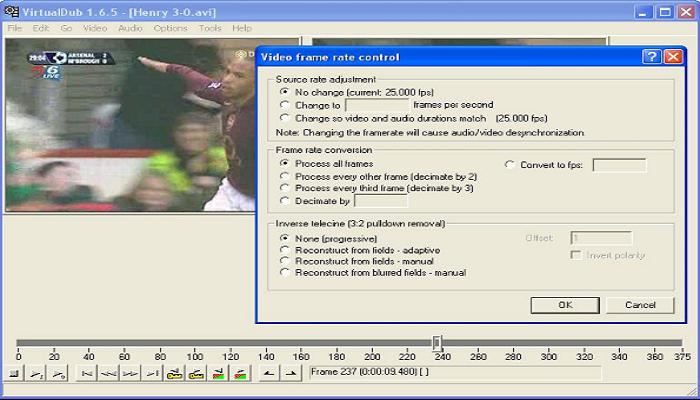
Task: Open the Audio menu
Action: click(x=130, y=28)
